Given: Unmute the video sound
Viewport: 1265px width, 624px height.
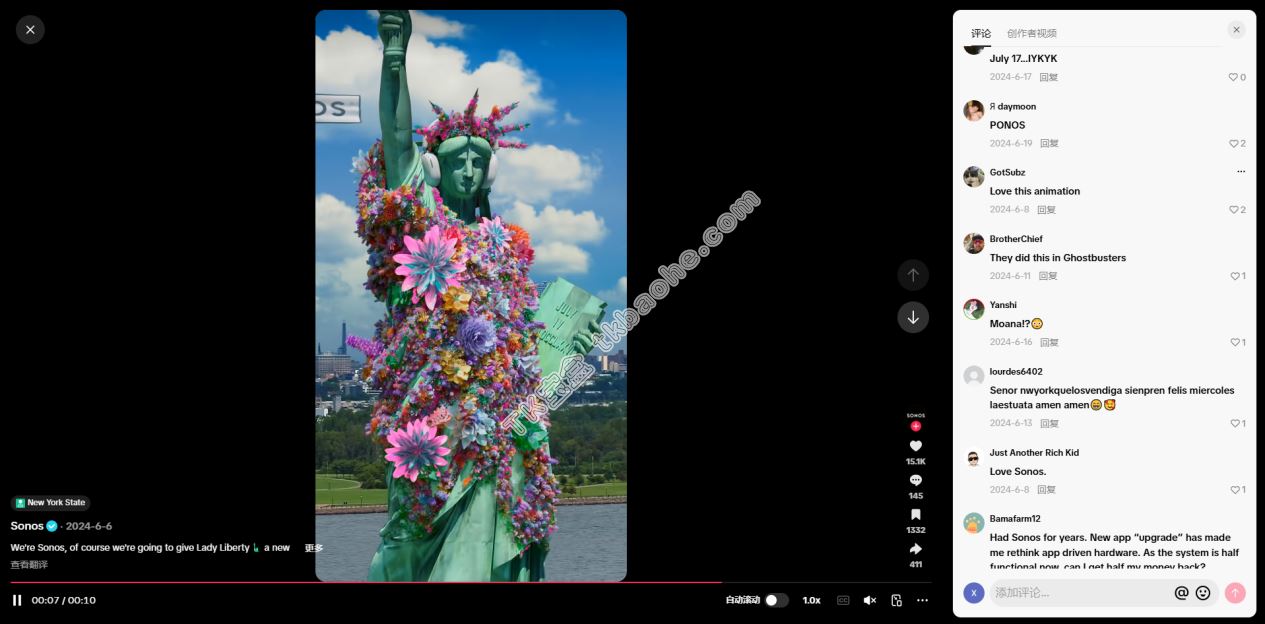Looking at the screenshot, I should tap(870, 600).
